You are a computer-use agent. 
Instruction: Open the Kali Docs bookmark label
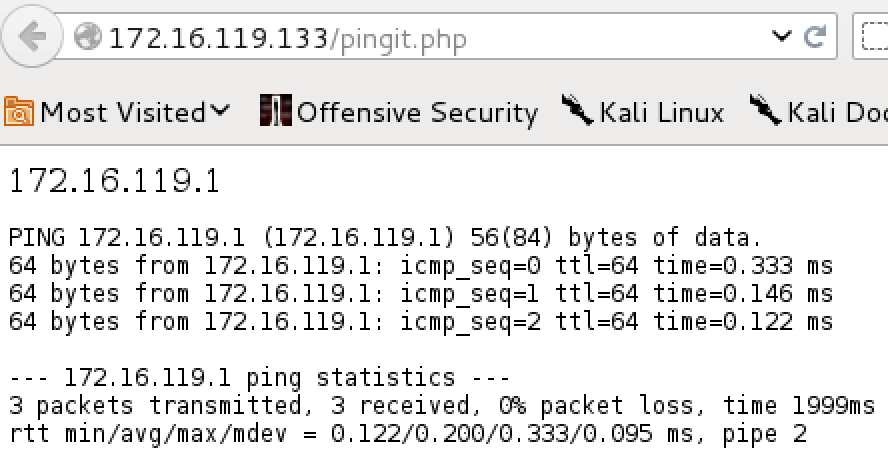[838, 112]
